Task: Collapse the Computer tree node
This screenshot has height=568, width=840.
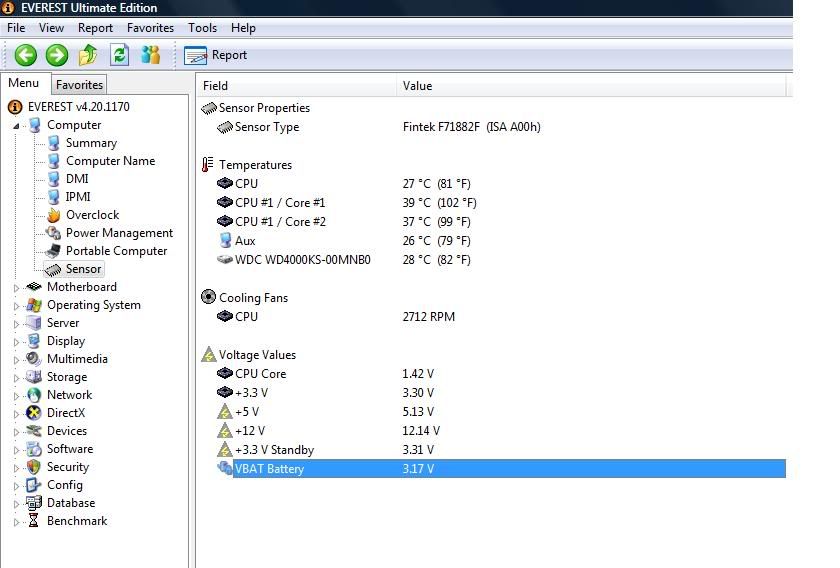Action: point(16,126)
